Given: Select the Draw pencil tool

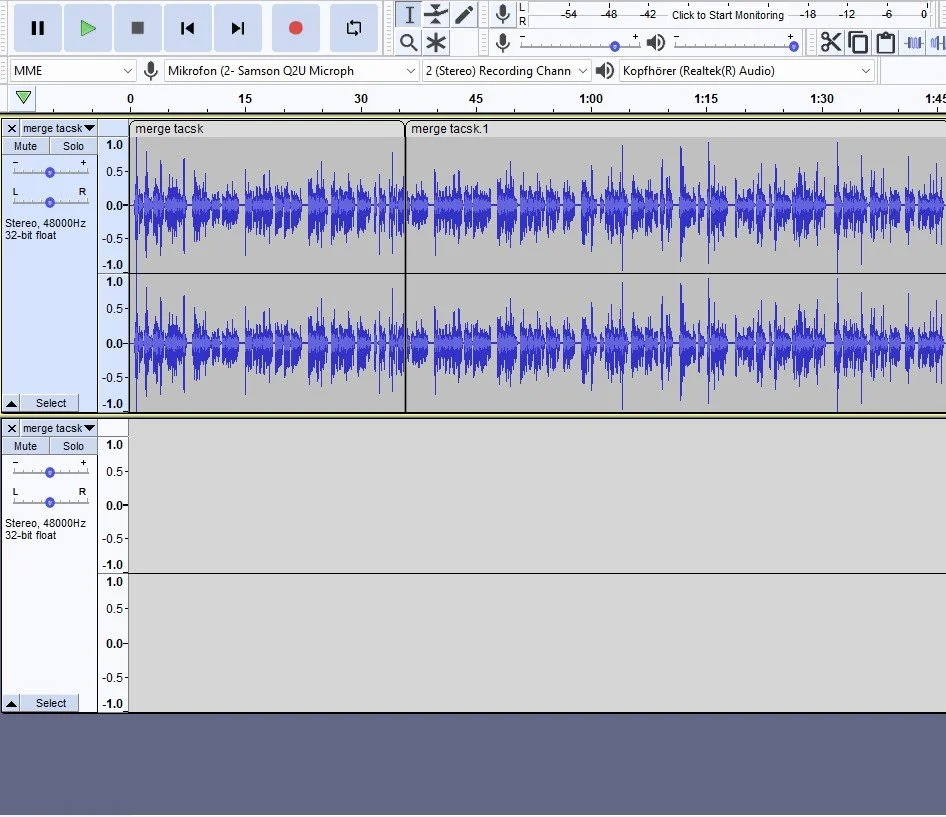Looking at the screenshot, I should (x=464, y=14).
